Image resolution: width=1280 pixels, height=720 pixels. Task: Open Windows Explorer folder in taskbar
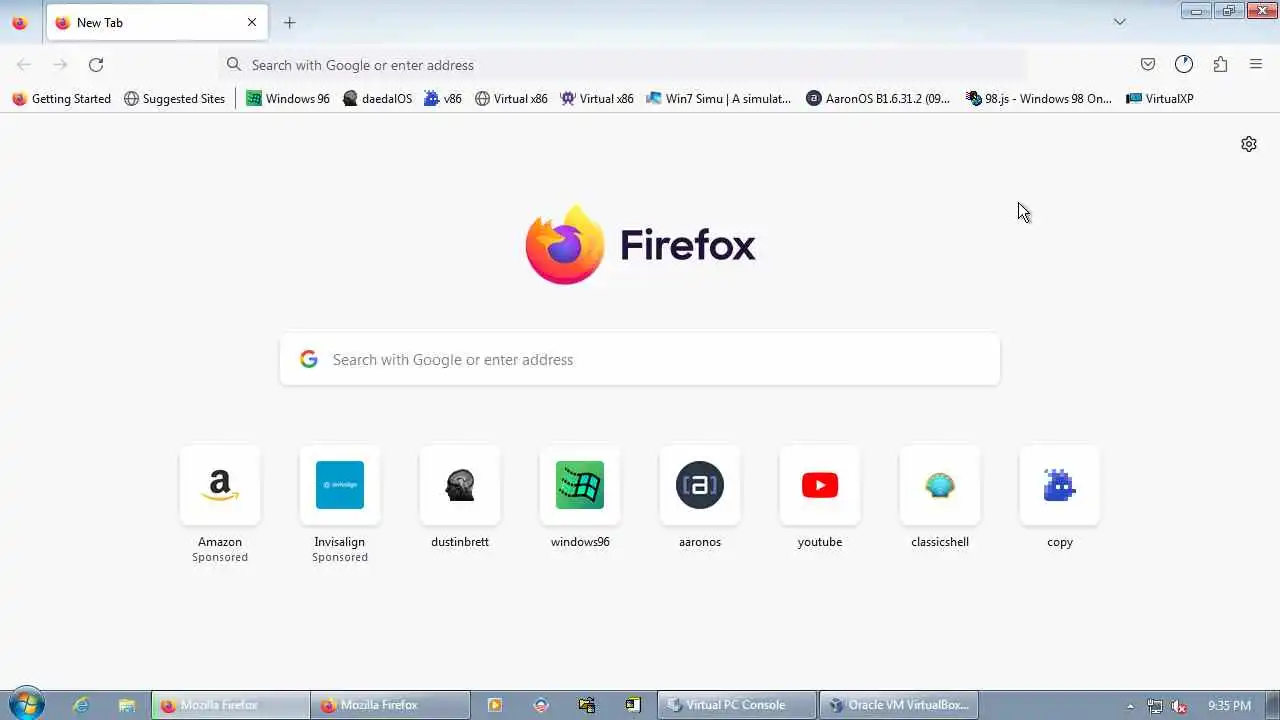click(127, 705)
